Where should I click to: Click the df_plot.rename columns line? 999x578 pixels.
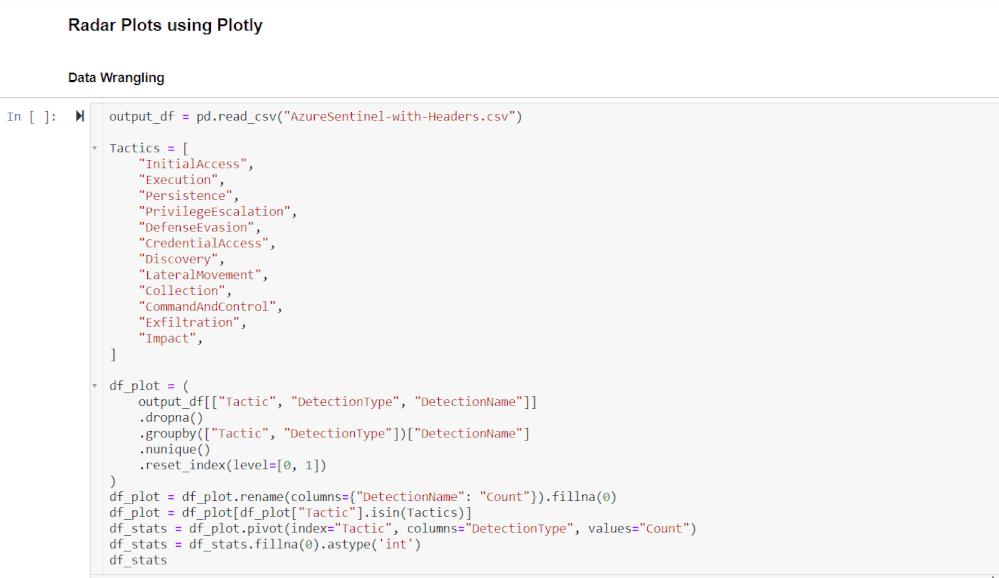pyautogui.click(x=363, y=497)
